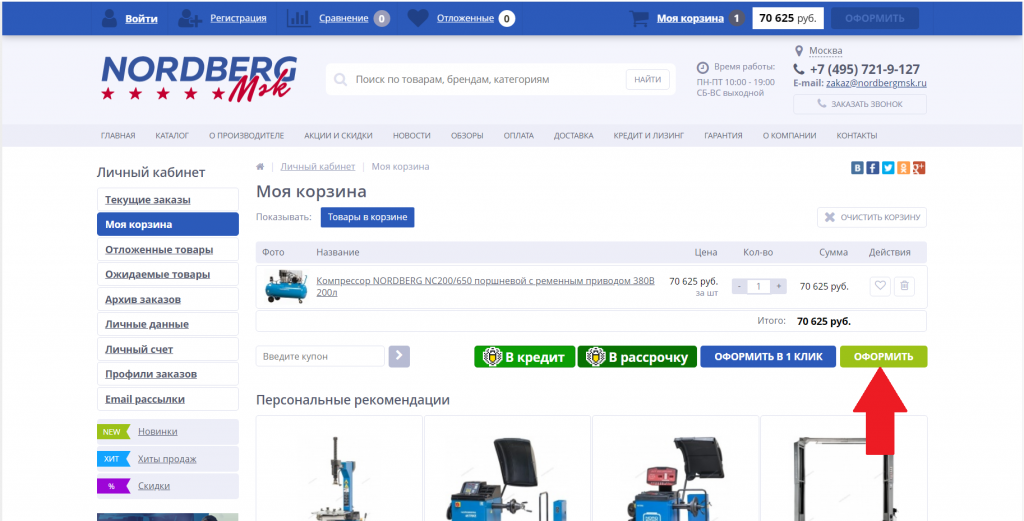Decrease compressor quantity with minus
This screenshot has height=521, width=1024.
coord(739,286)
